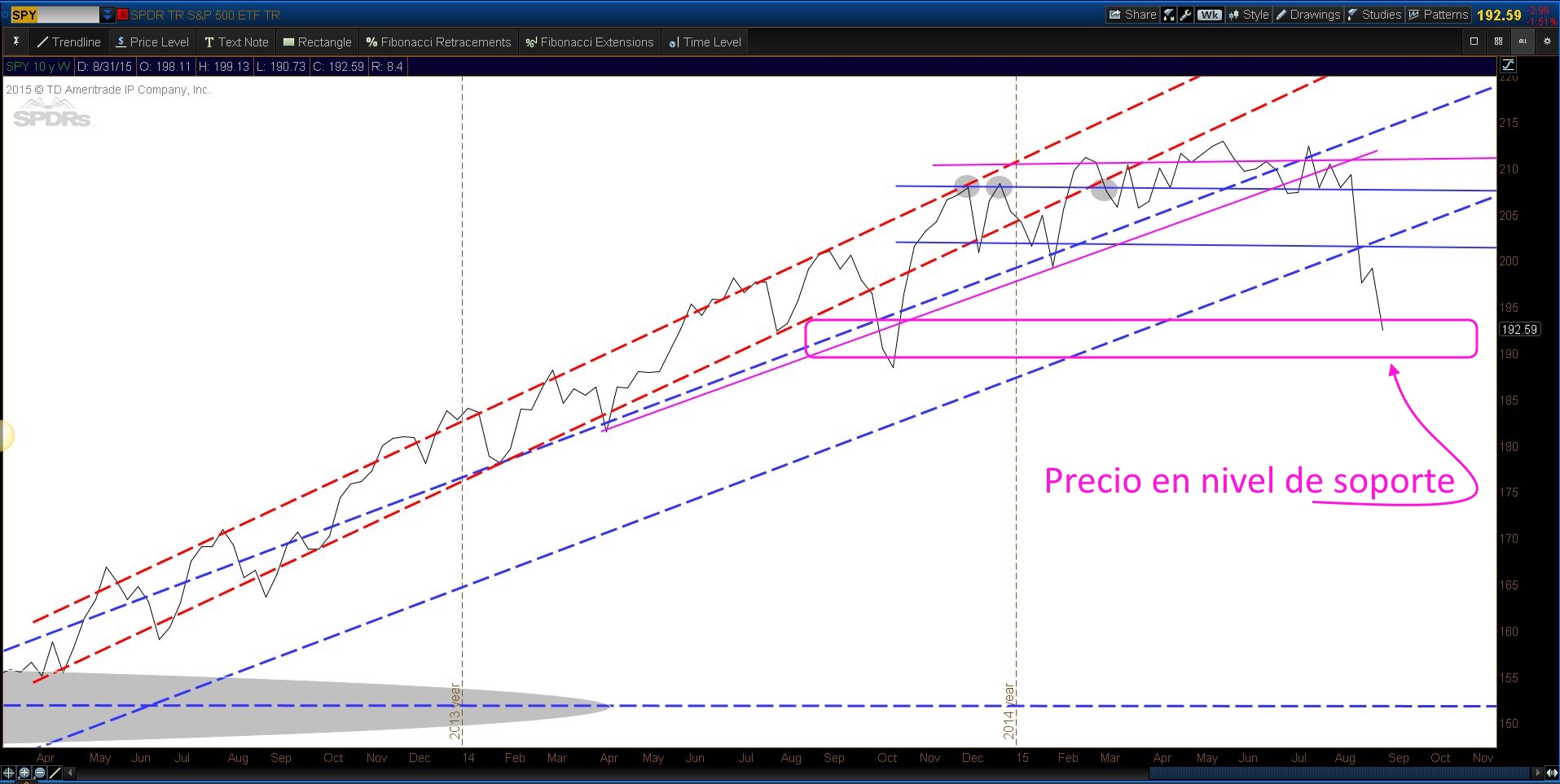Open the Wk timeframe selector
1560x784 pixels.
1210,14
